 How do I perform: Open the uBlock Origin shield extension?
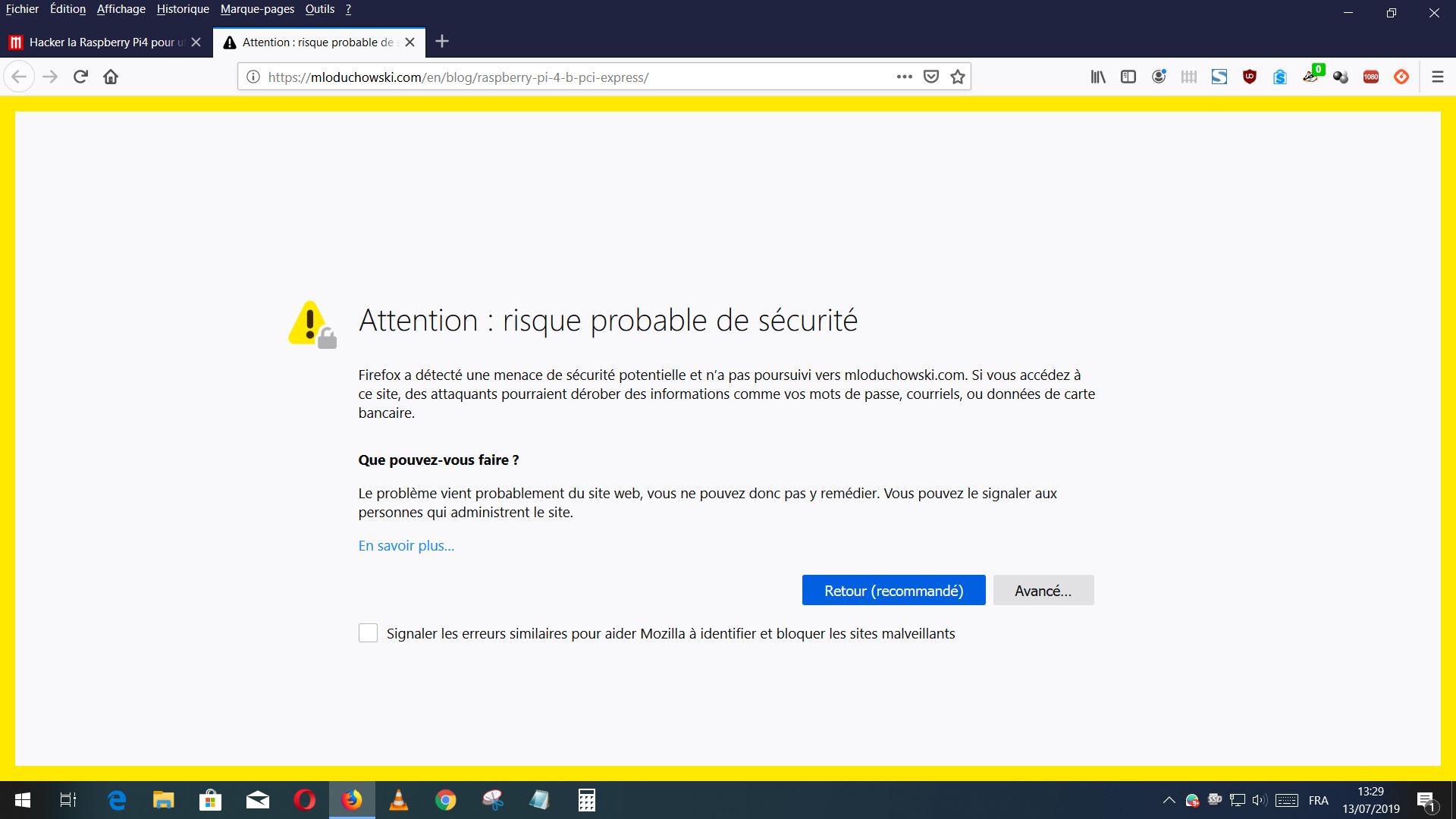click(x=1250, y=77)
